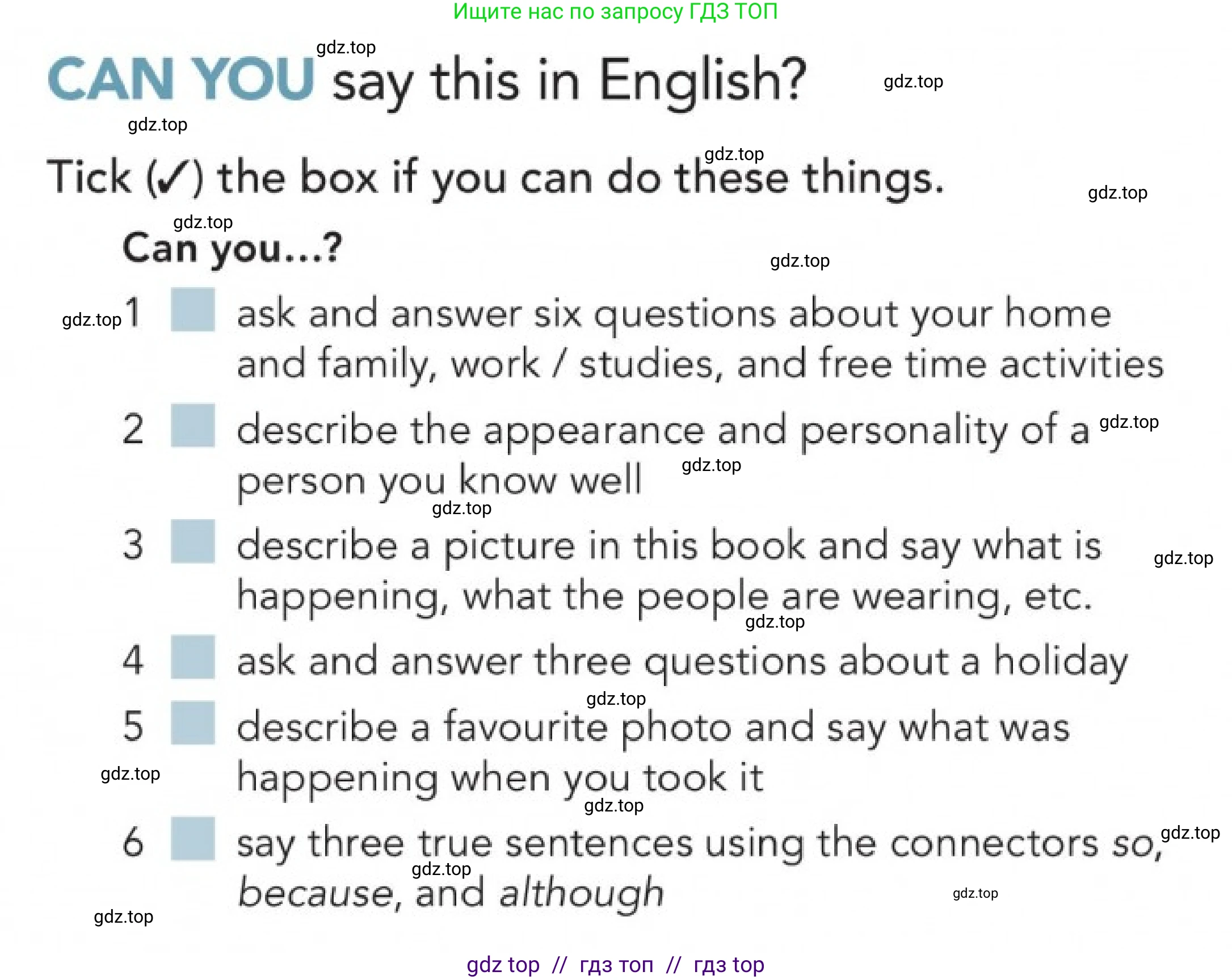
Task: Check the box for item 3 about describing a picture
Action: (192, 541)
